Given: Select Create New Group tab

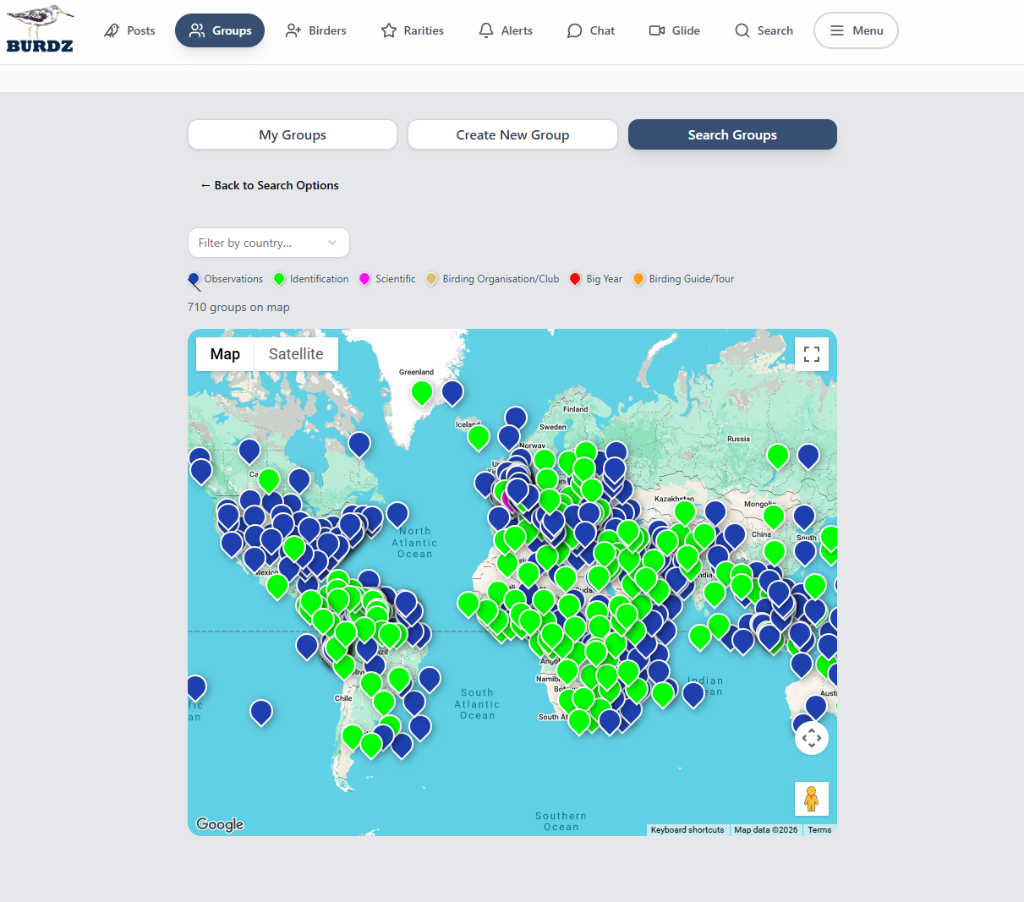Looking at the screenshot, I should point(512,135).
